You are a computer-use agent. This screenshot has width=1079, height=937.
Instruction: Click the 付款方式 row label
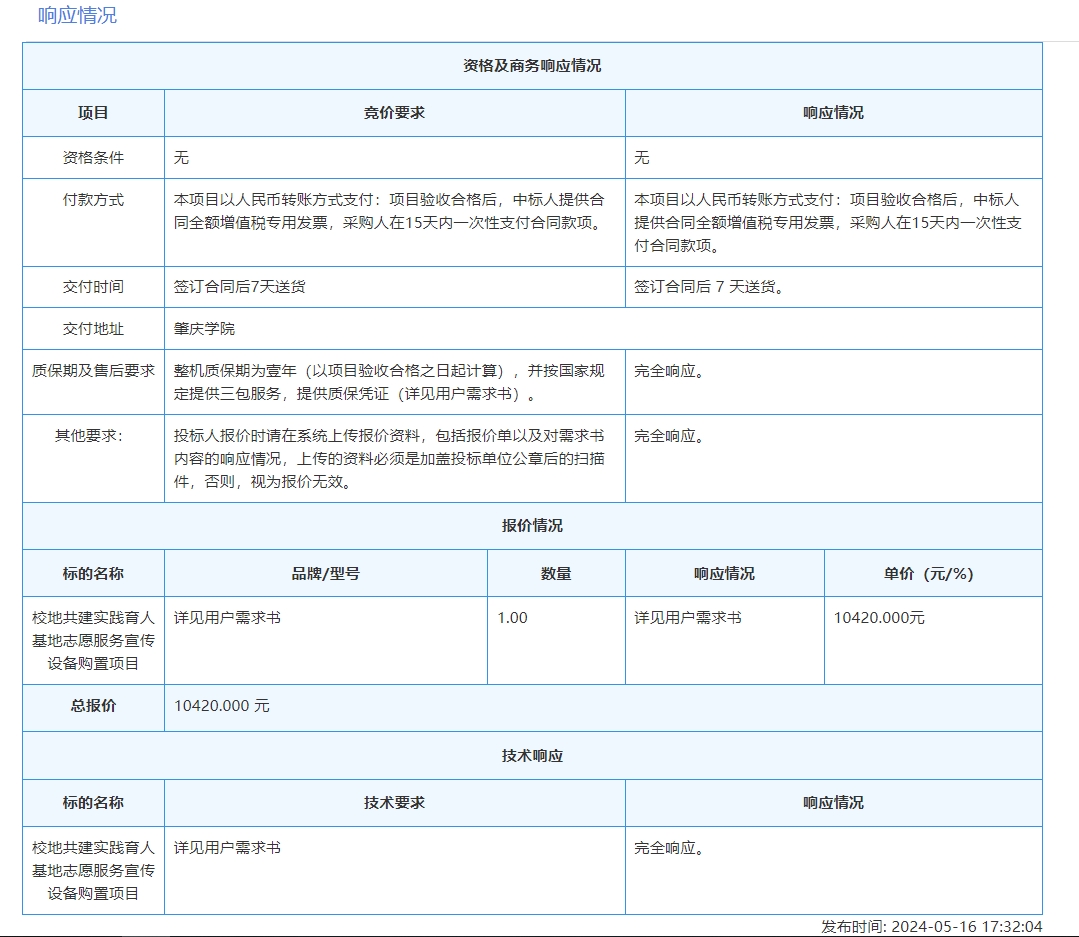93,199
